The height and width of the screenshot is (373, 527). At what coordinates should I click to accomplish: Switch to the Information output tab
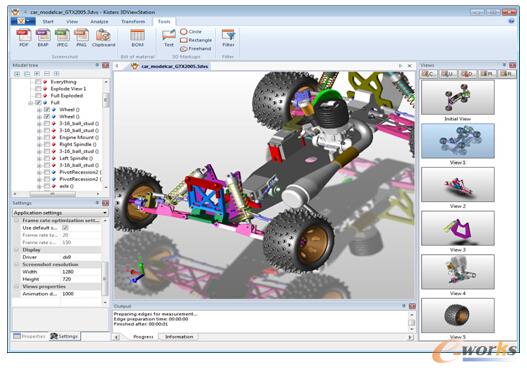pos(179,336)
